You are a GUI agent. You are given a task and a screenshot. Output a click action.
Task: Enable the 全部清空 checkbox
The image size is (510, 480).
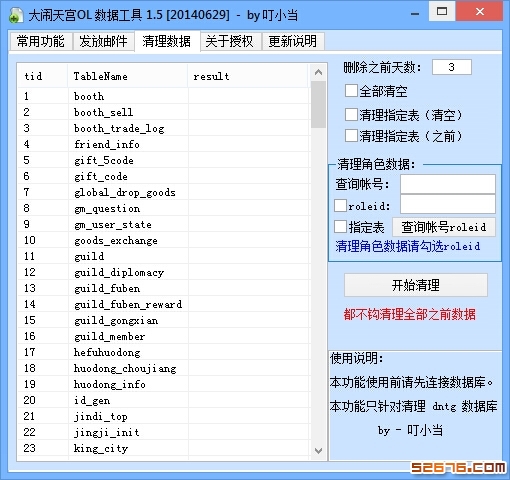351,91
